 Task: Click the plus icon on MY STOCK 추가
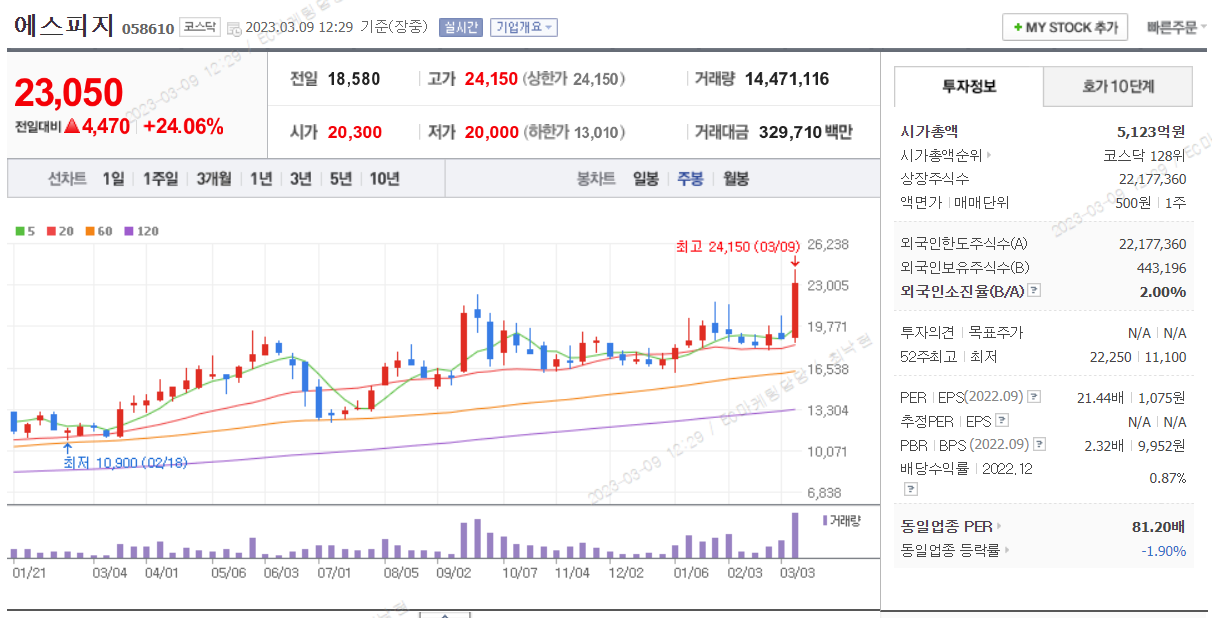(1017, 28)
